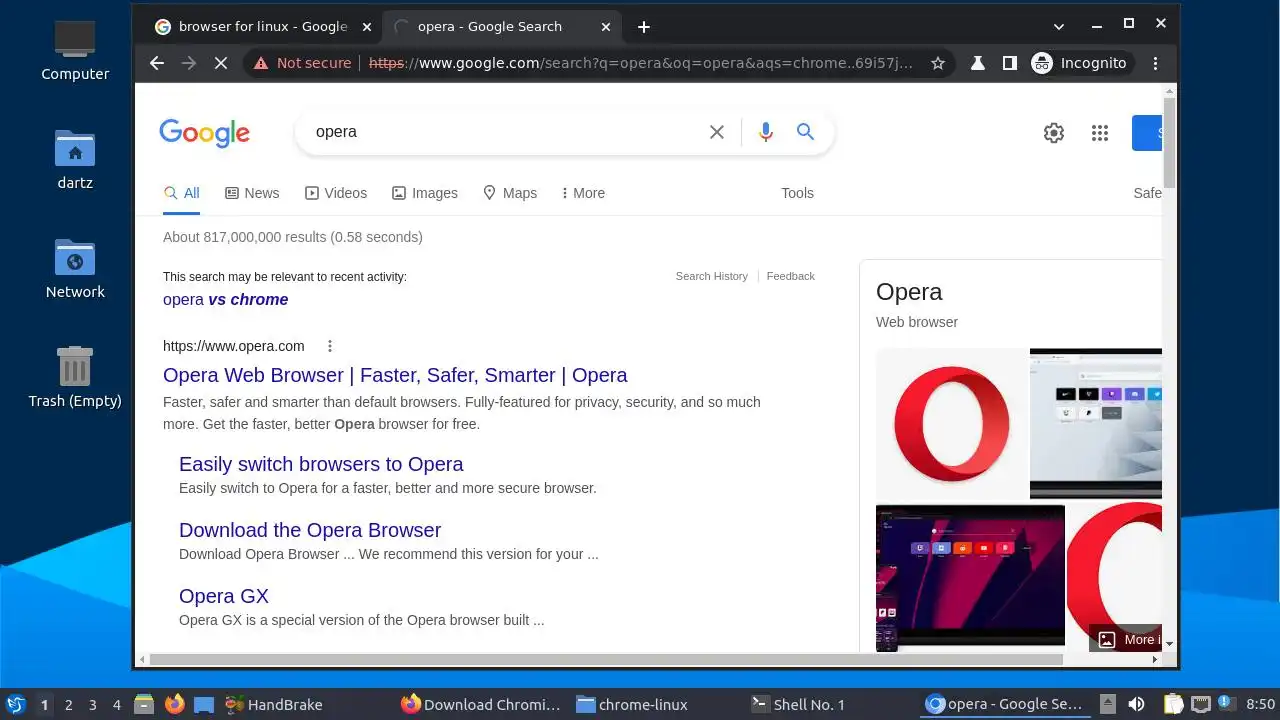Click the horizontal scrollbar thumb
The width and height of the screenshot is (1280, 720).
click(606, 659)
